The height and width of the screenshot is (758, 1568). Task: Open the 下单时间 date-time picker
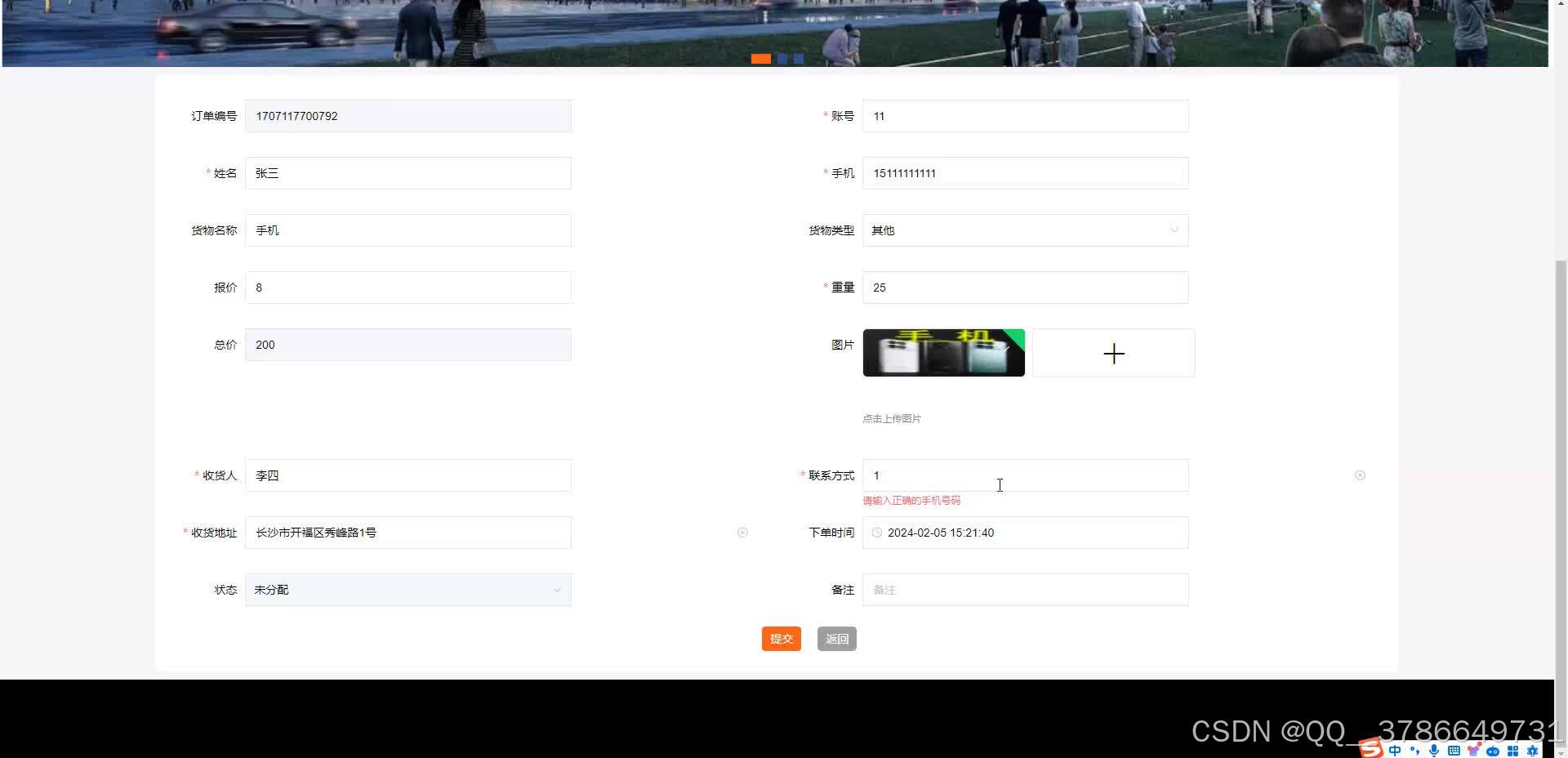[x=1026, y=533]
